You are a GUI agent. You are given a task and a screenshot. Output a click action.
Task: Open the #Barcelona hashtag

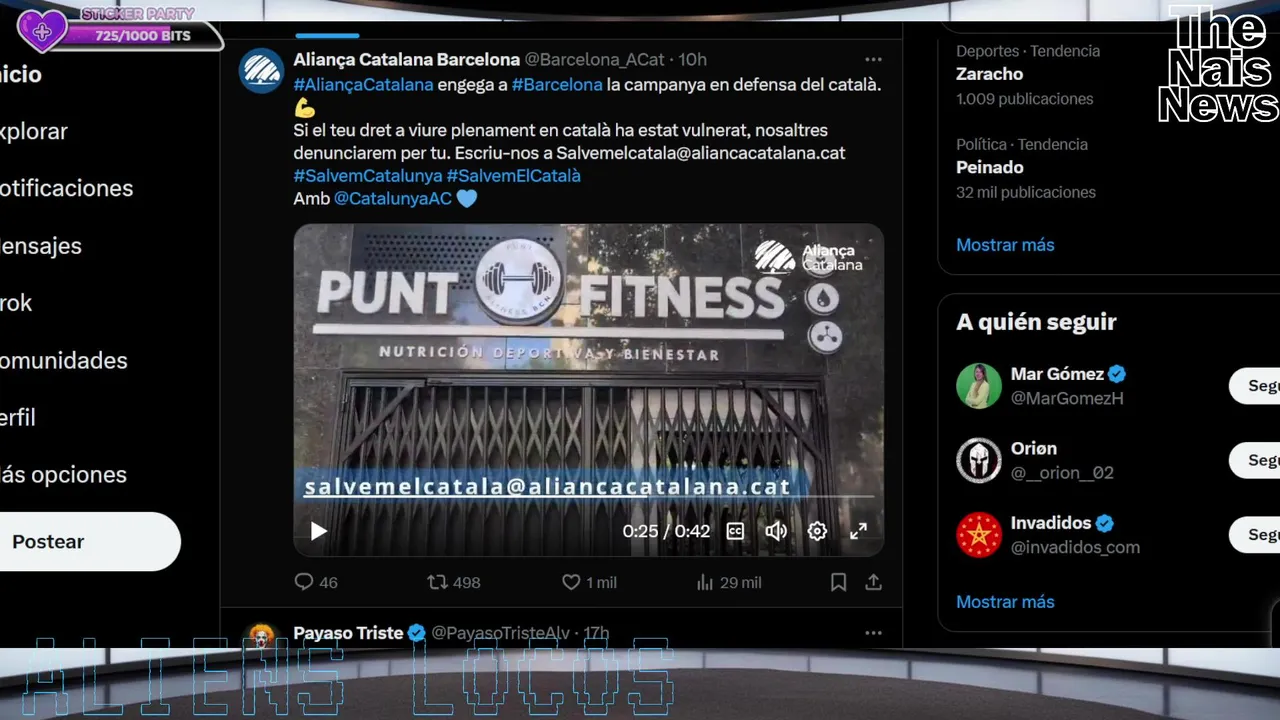[557, 85]
